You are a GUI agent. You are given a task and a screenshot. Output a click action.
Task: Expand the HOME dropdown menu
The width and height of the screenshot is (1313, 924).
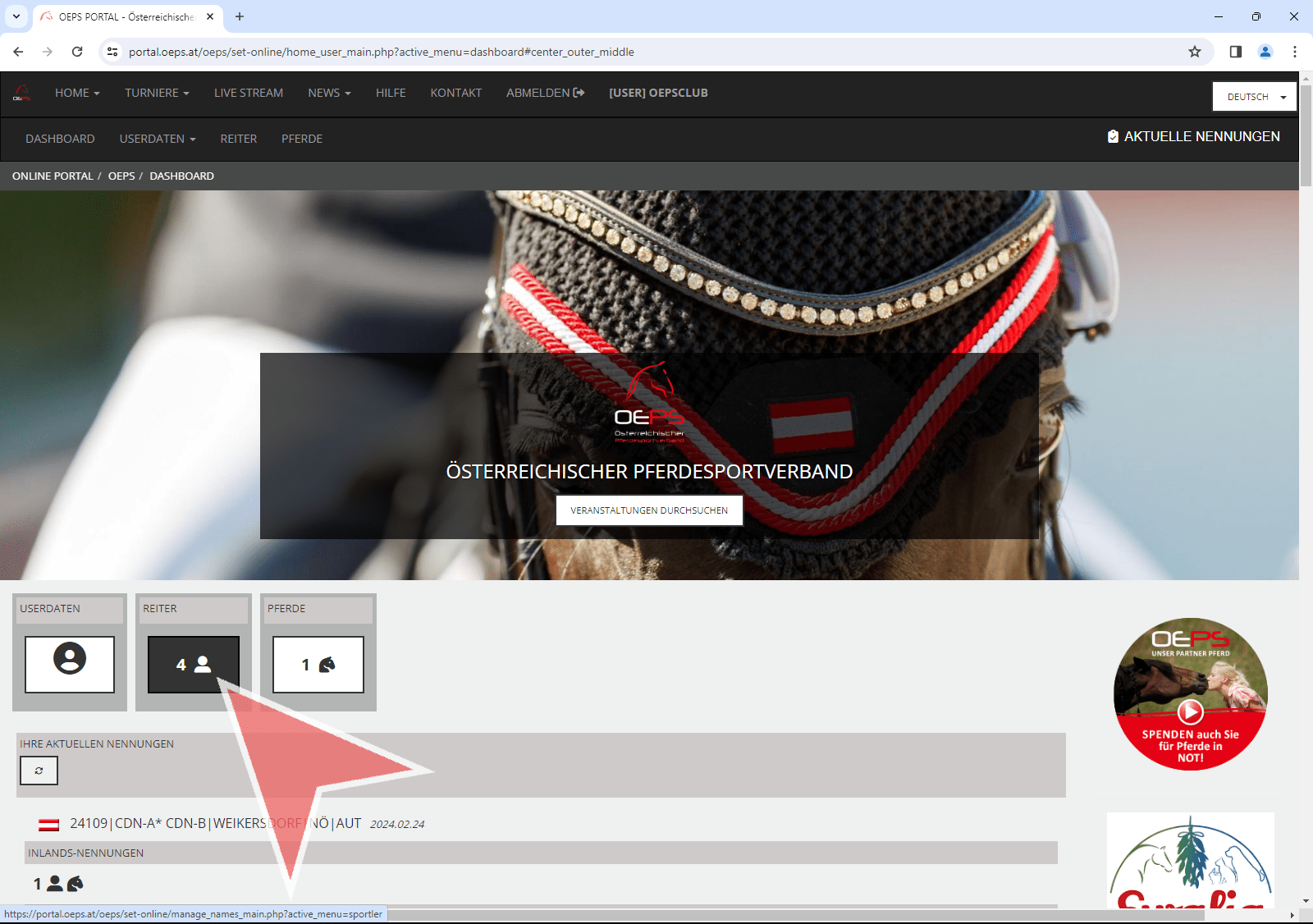click(x=77, y=93)
